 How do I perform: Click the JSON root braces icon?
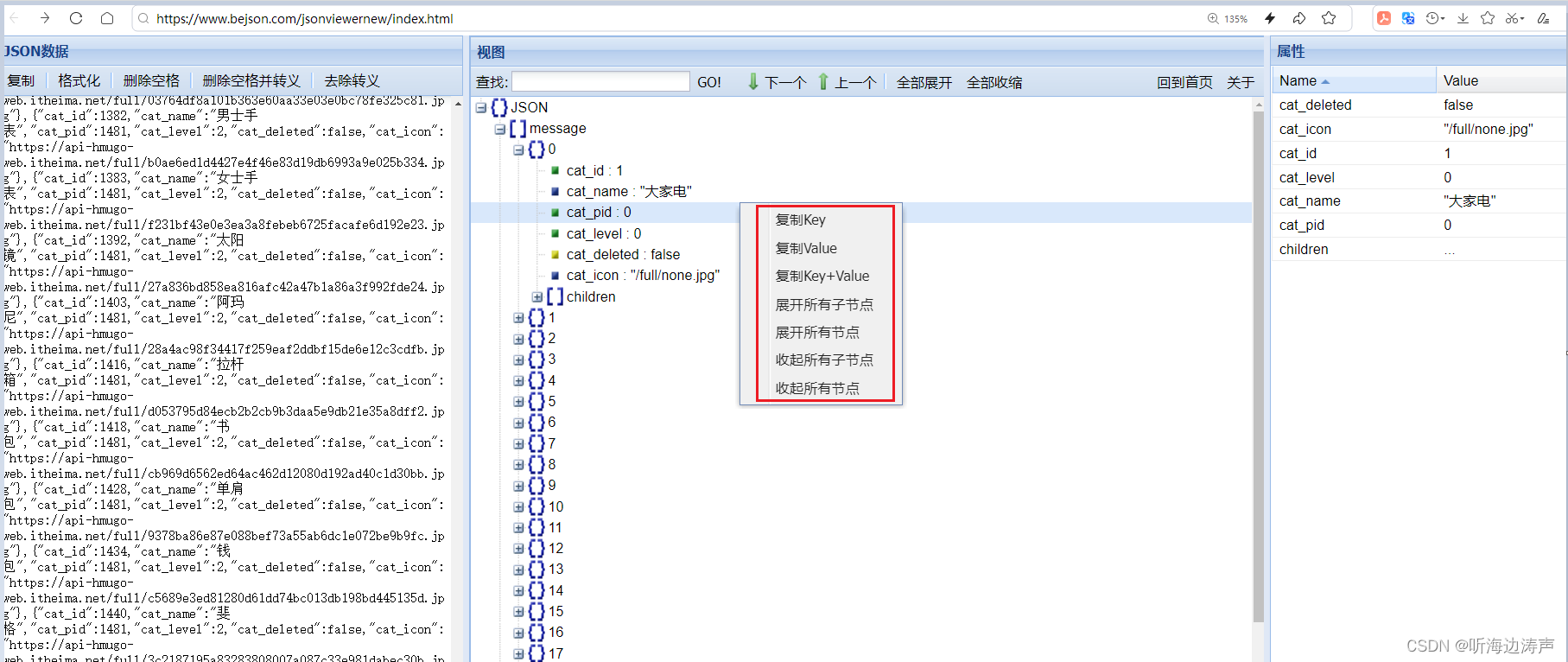499,108
